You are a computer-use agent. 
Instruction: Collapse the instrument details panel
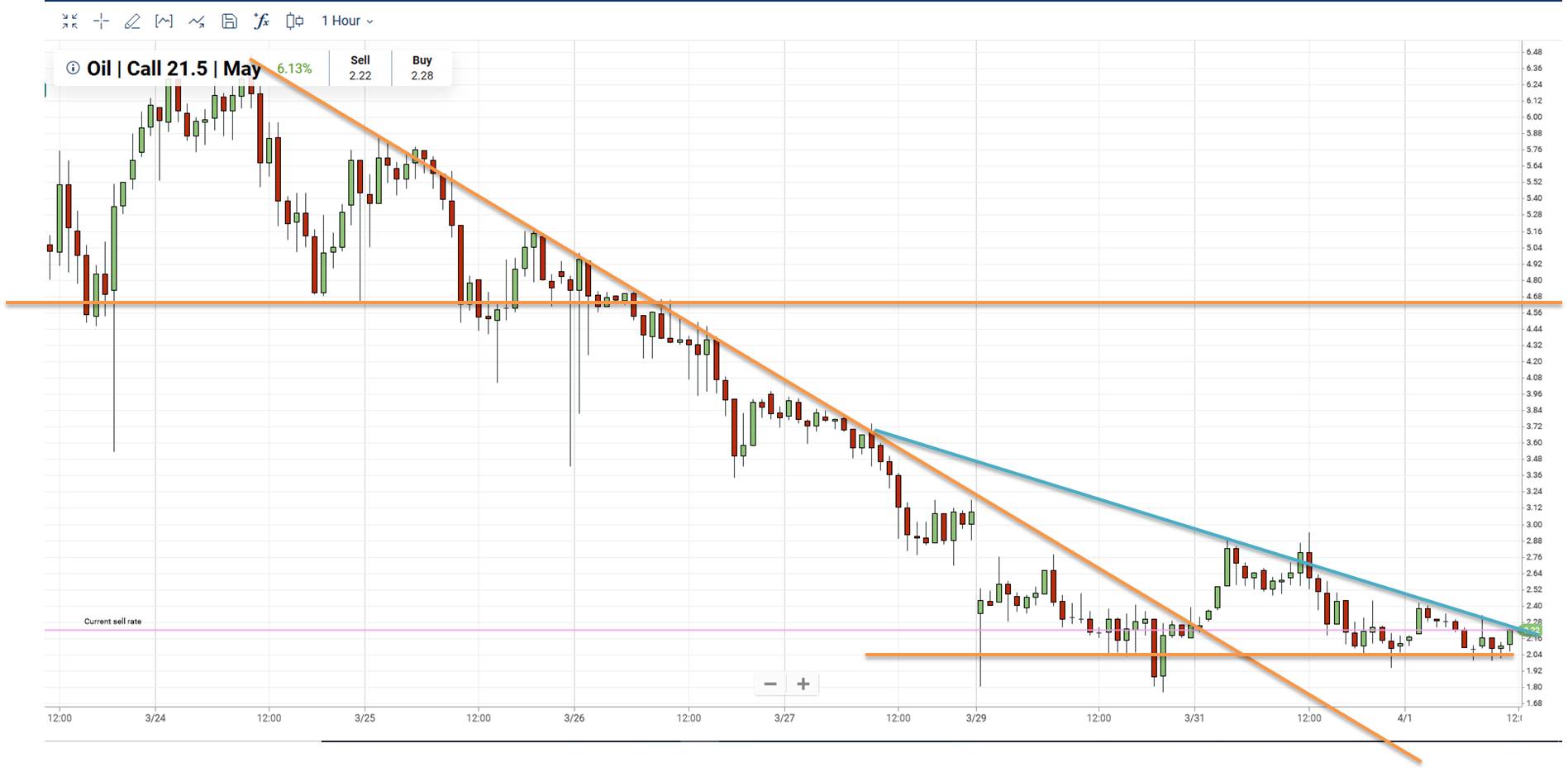point(70,22)
